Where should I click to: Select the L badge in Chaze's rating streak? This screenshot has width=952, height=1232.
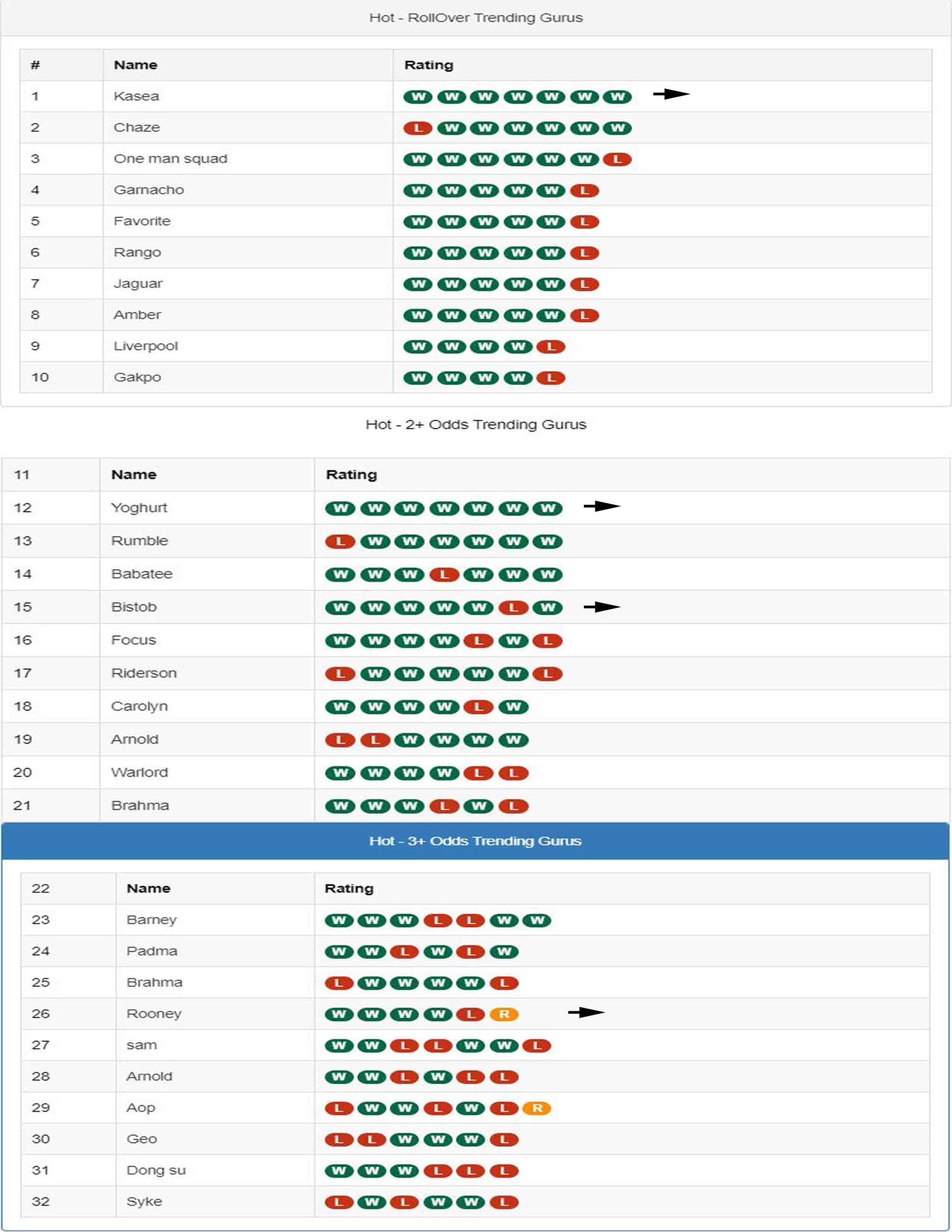[418, 128]
